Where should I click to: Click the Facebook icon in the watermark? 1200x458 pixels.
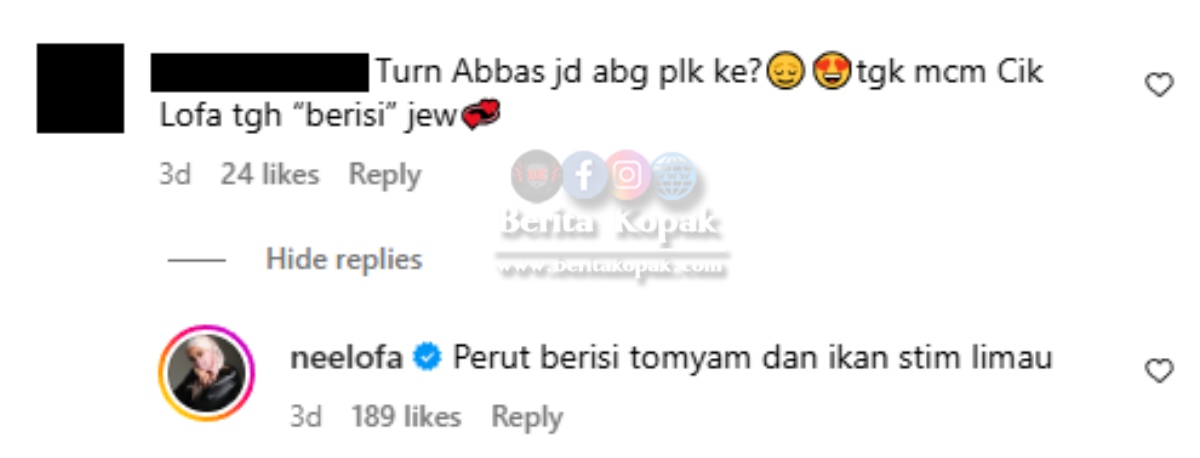pyautogui.click(x=585, y=176)
